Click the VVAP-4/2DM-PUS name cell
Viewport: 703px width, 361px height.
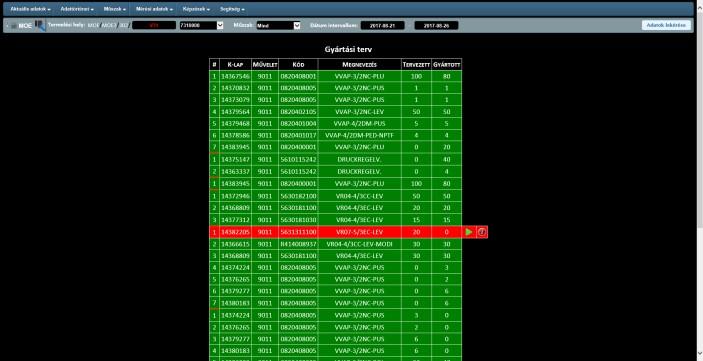pyautogui.click(x=360, y=123)
